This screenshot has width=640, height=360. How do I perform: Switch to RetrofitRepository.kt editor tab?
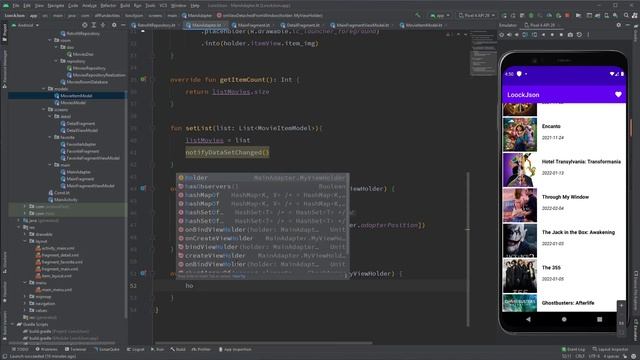pos(156,25)
